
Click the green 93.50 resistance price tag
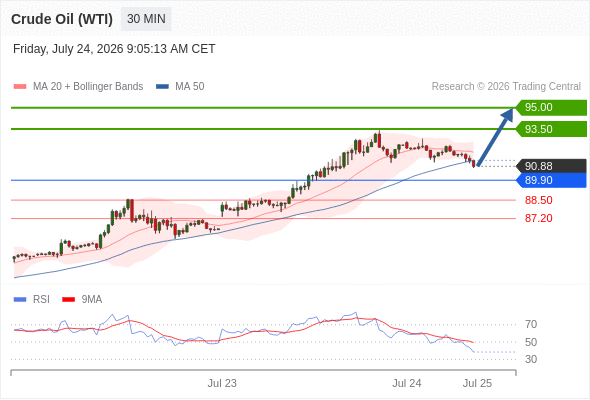(x=551, y=129)
